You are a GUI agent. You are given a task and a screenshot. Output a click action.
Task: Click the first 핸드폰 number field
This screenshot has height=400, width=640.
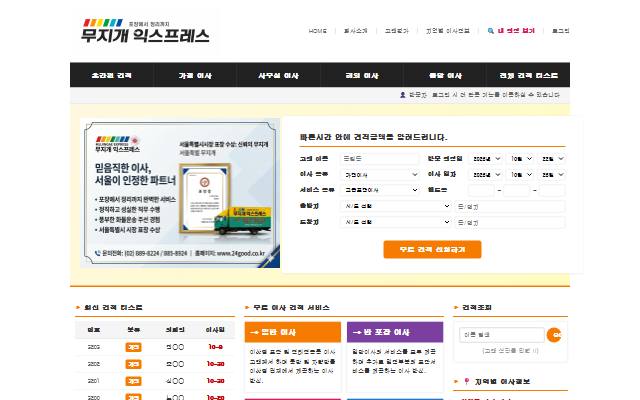[x=482, y=190]
